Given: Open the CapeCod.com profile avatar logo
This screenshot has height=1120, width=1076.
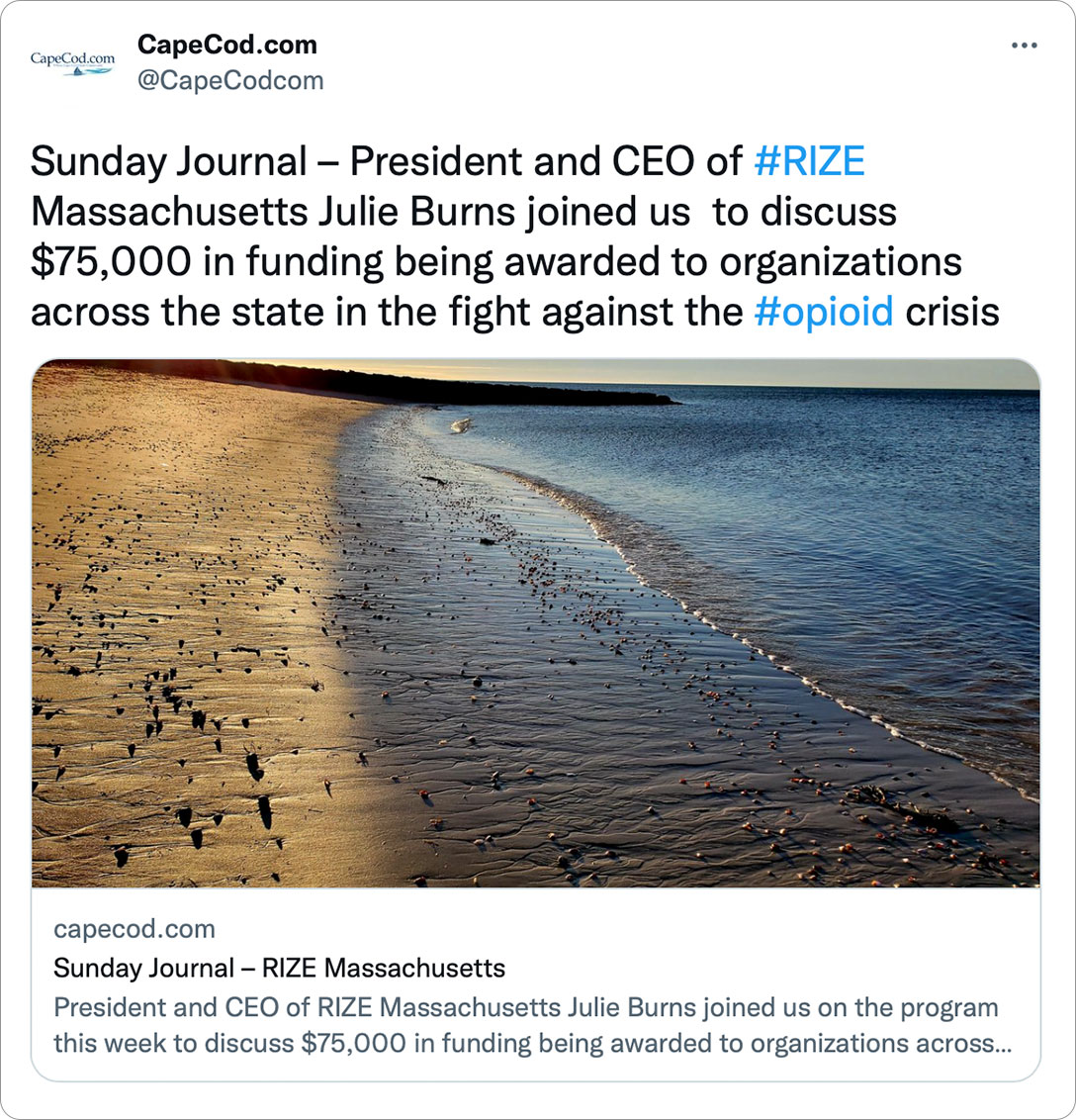Looking at the screenshot, I should 72,62.
